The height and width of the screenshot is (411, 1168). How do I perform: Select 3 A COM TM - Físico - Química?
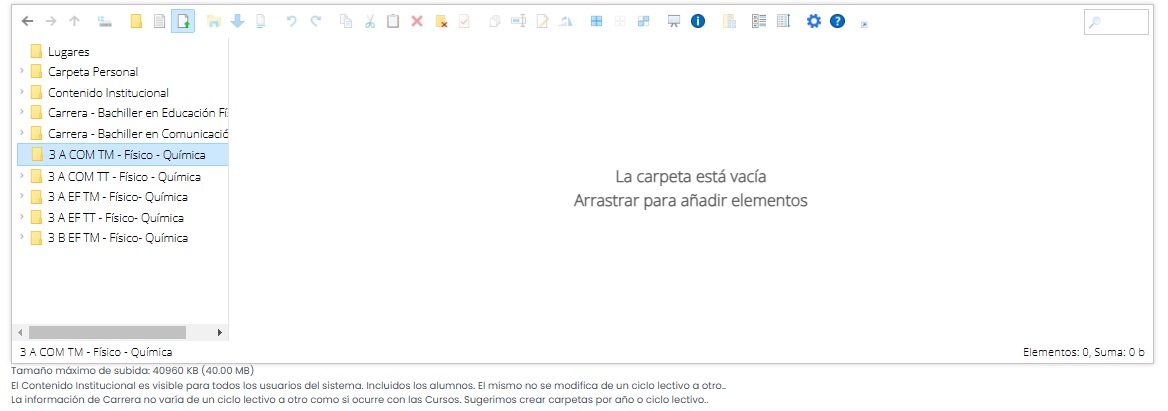point(122,155)
